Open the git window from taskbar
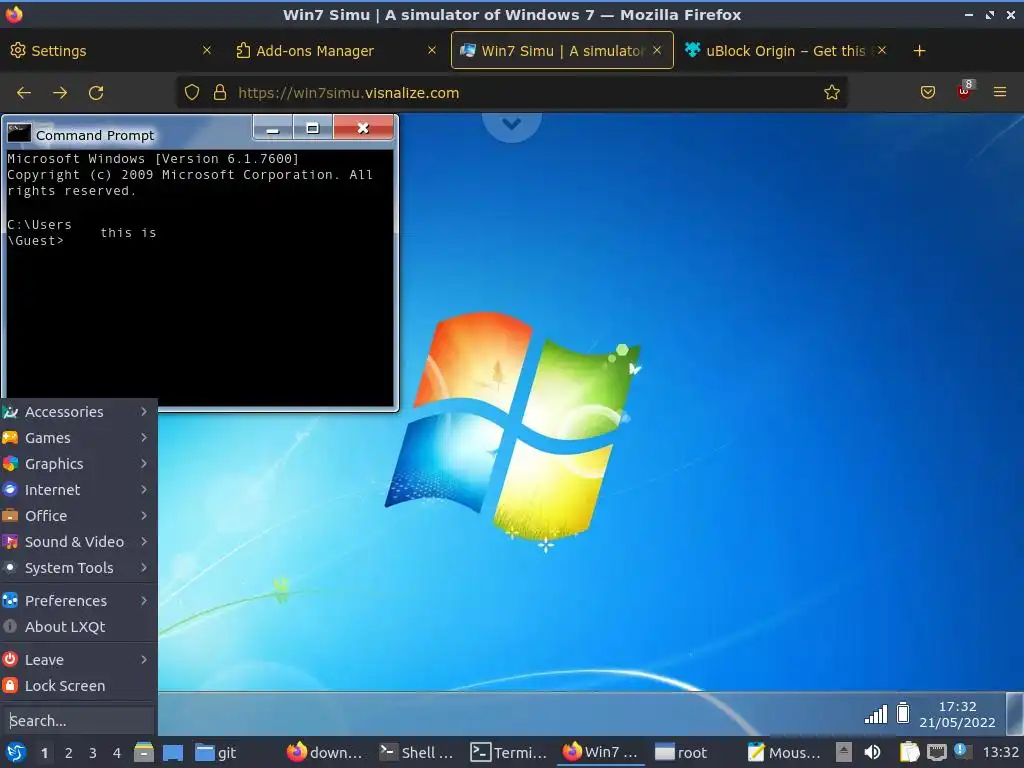 [217, 753]
